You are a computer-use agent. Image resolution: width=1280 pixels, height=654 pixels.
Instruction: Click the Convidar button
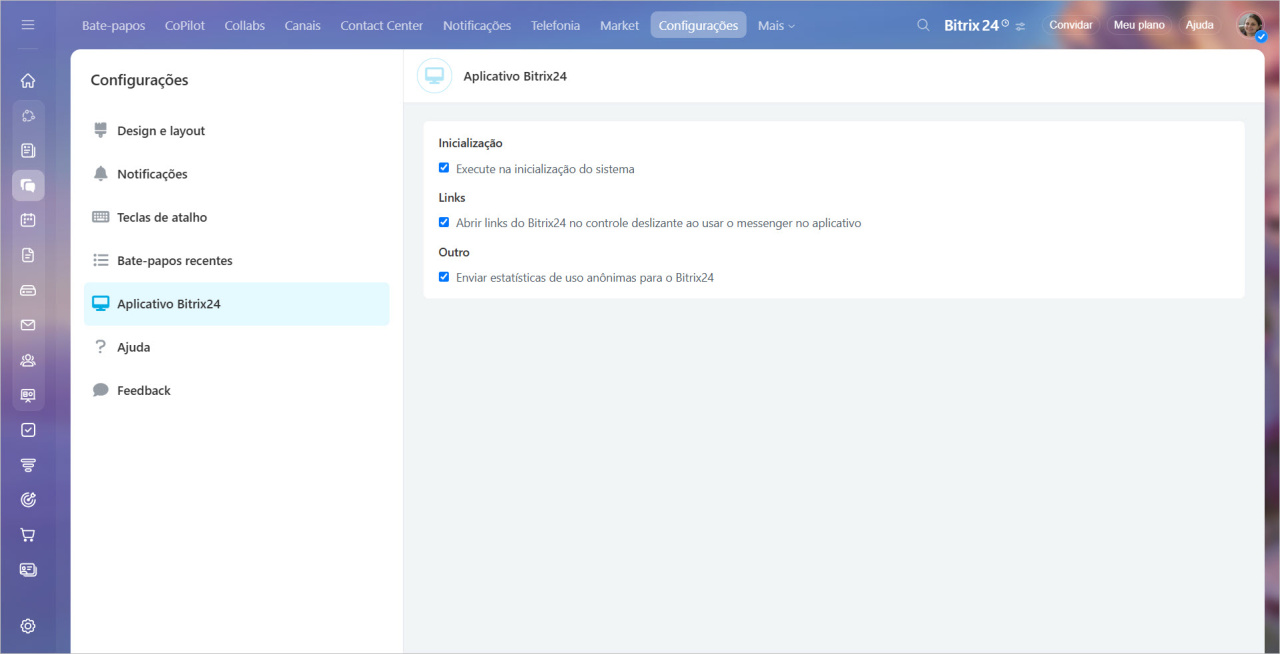(1070, 25)
